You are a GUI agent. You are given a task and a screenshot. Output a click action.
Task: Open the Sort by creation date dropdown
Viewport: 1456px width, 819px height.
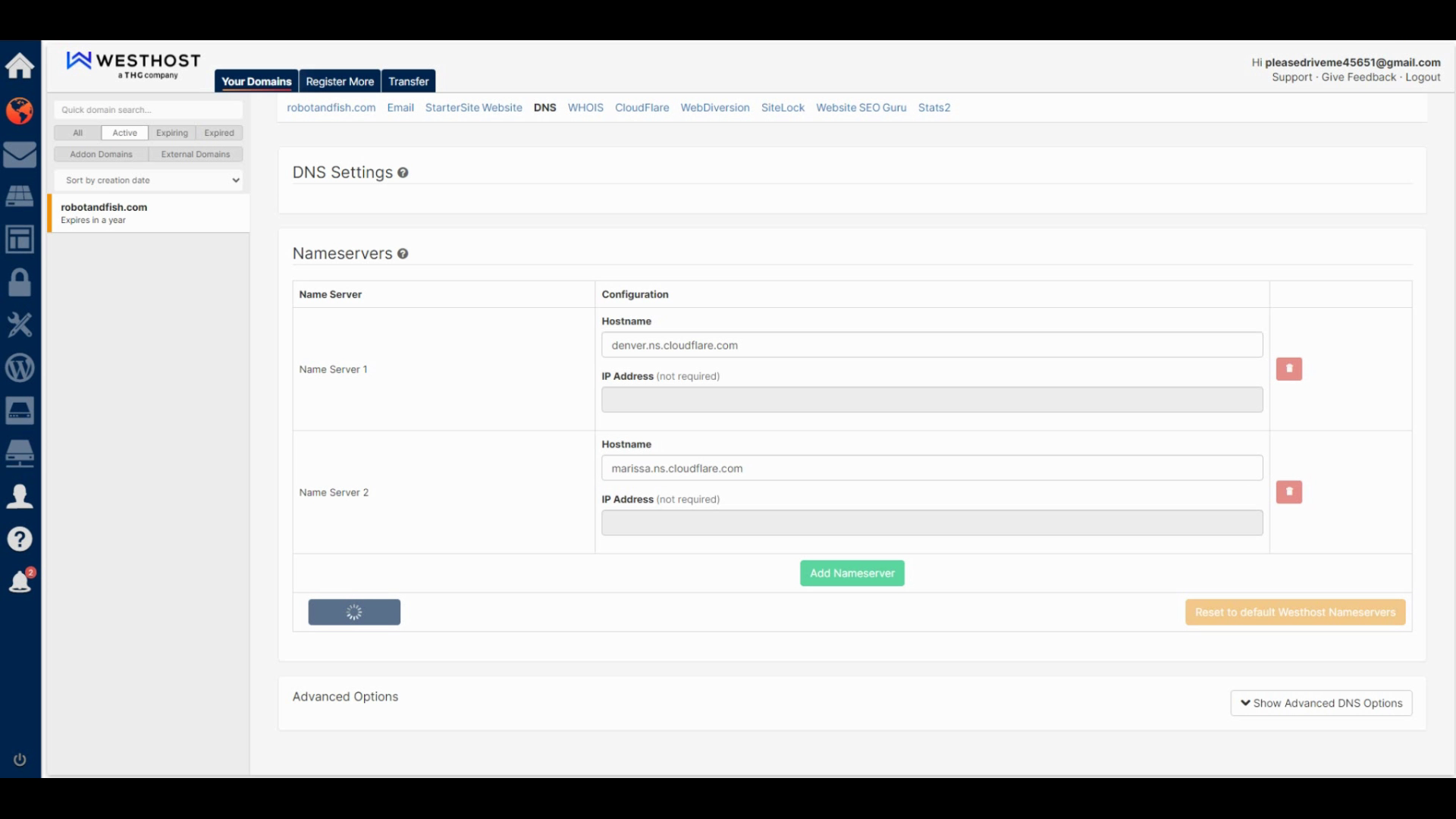[x=149, y=180]
